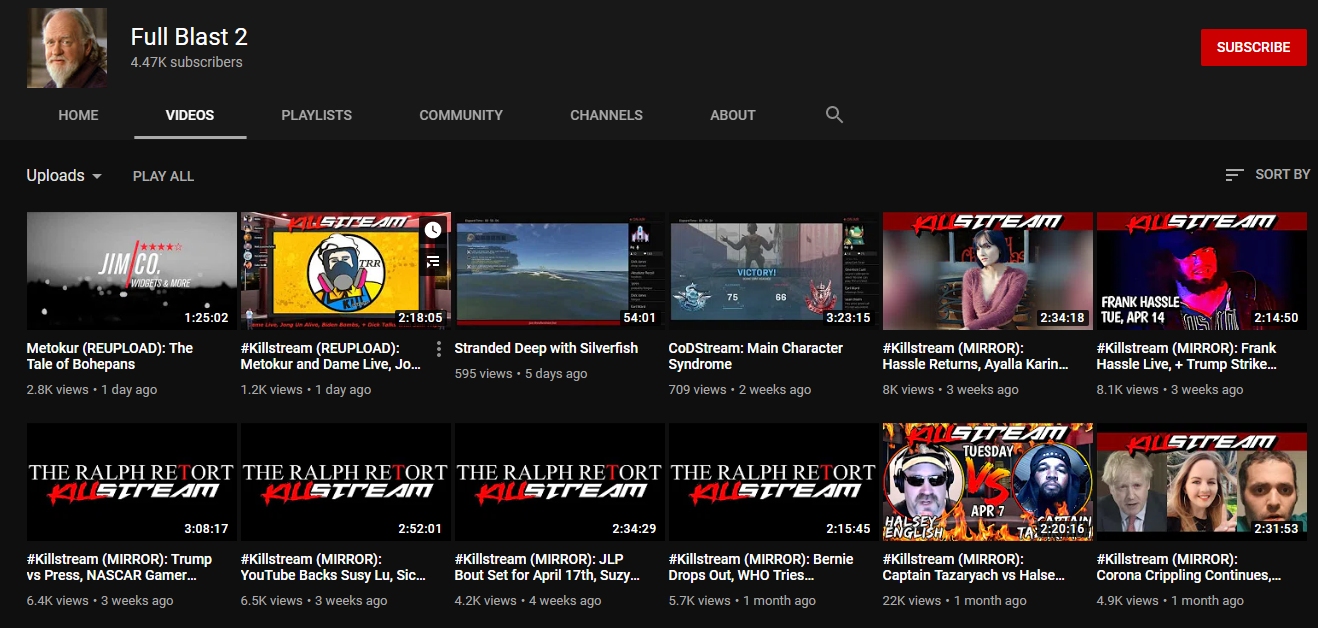The height and width of the screenshot is (628, 1318).
Task: Open the Sort By menu
Action: [x=1267, y=175]
